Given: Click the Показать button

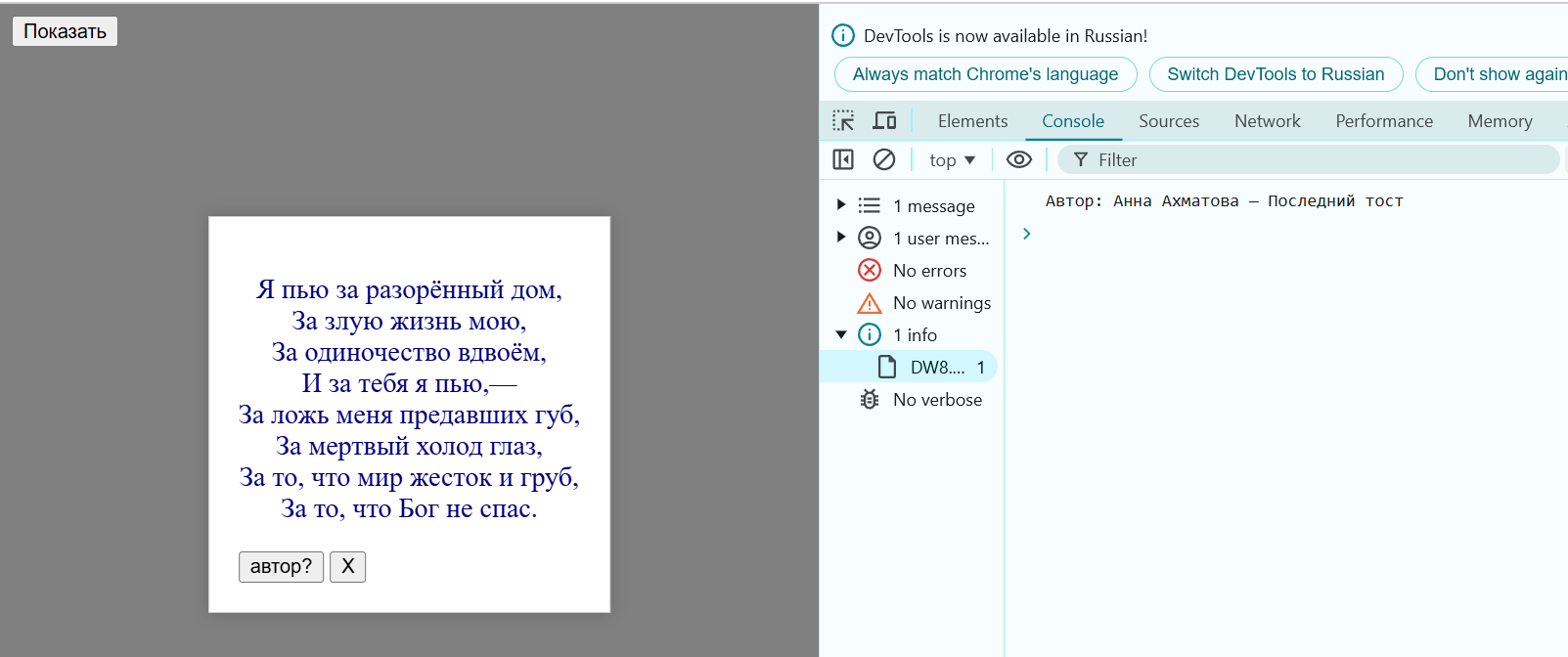Looking at the screenshot, I should [x=65, y=31].
